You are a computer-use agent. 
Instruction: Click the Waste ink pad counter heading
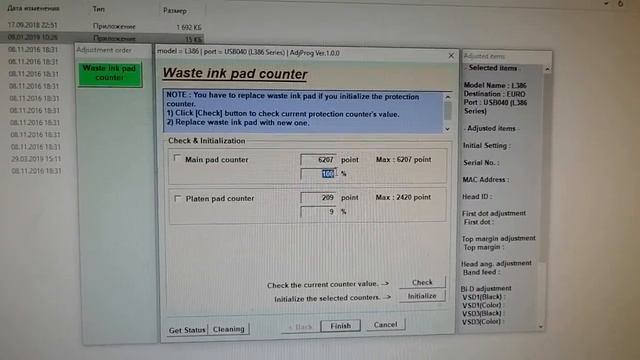[235, 74]
